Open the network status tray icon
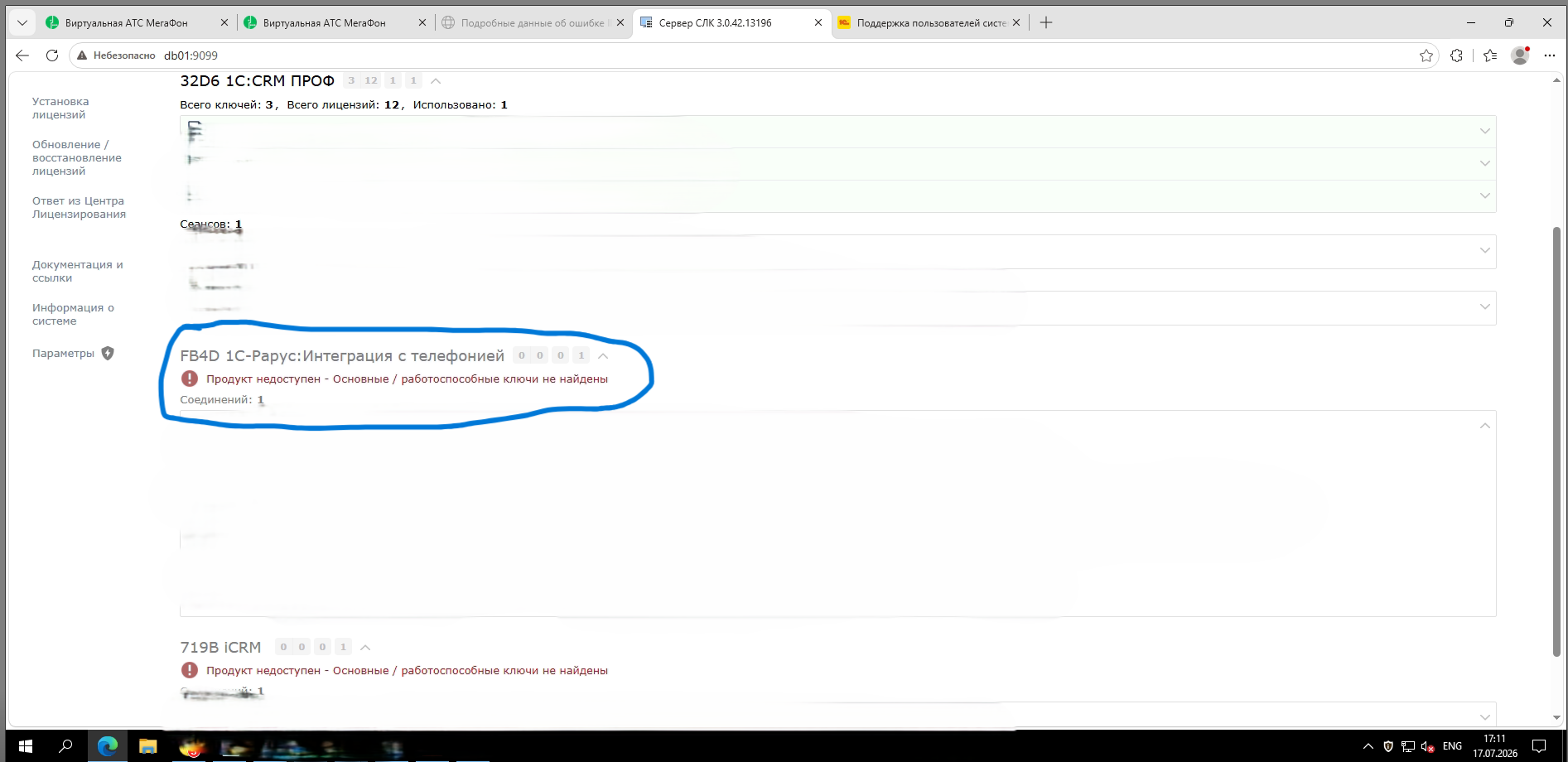The height and width of the screenshot is (762, 1568). pyautogui.click(x=1408, y=746)
